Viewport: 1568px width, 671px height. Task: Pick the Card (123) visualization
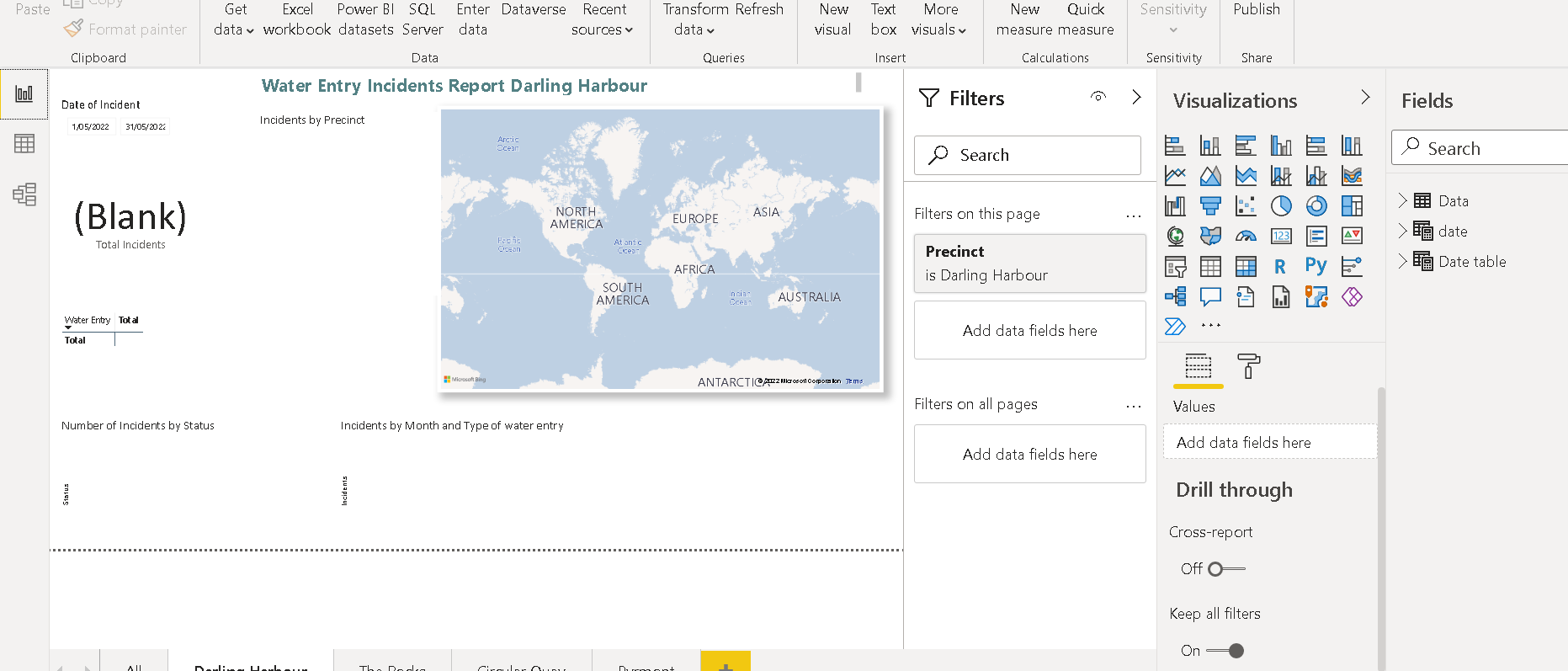coord(1281,237)
